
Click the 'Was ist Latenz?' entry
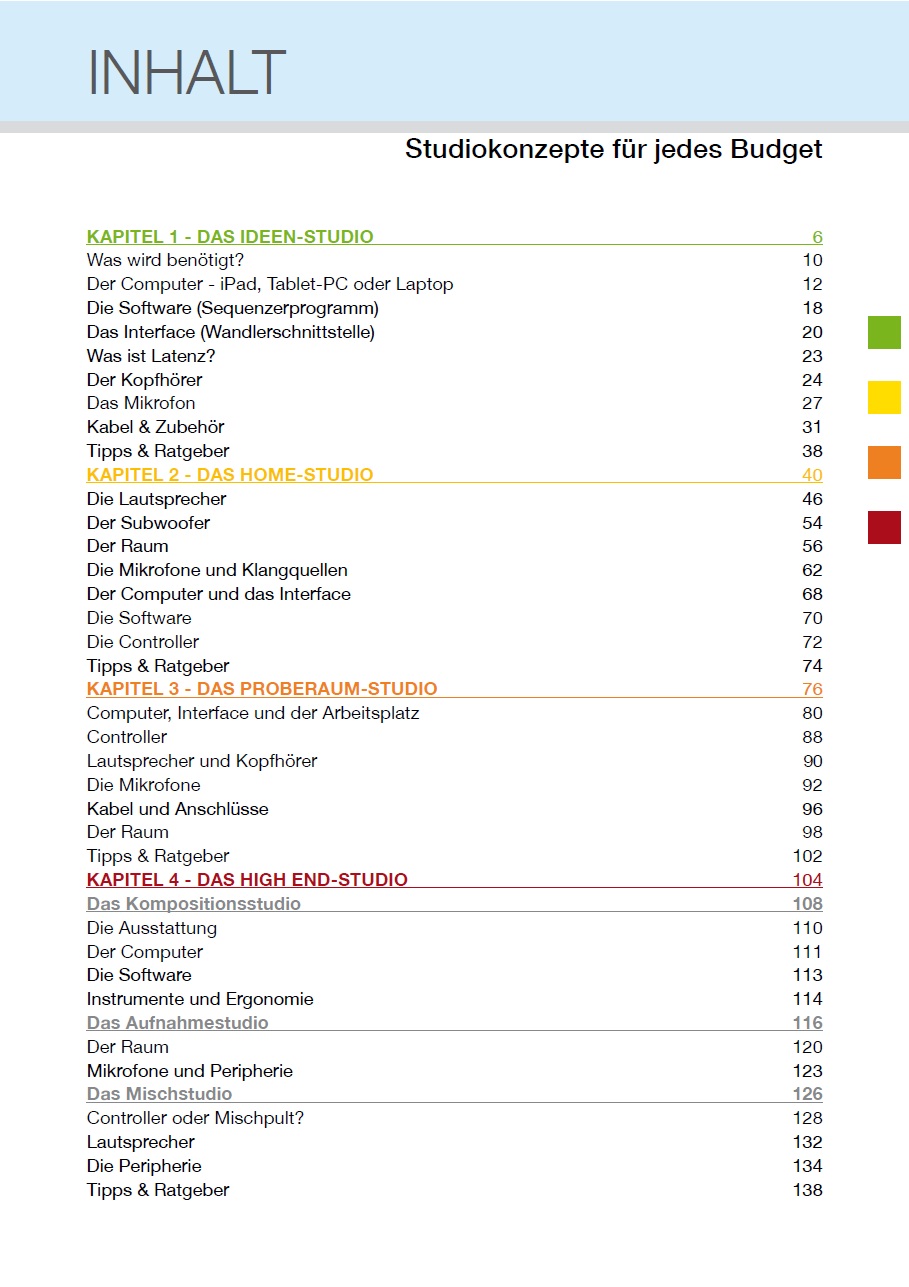151,356
